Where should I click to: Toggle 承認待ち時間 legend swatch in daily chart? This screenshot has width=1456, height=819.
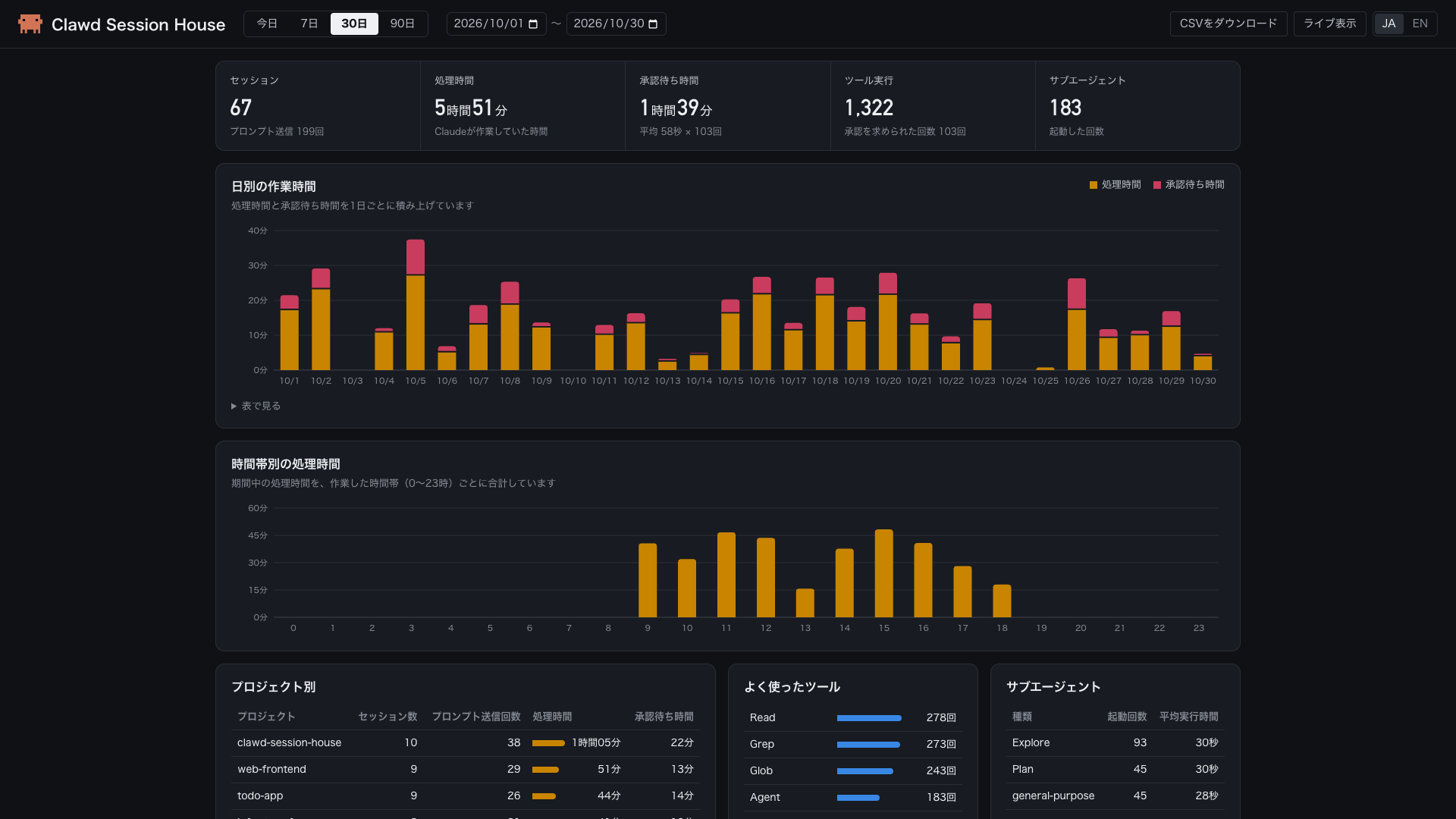click(x=1157, y=185)
